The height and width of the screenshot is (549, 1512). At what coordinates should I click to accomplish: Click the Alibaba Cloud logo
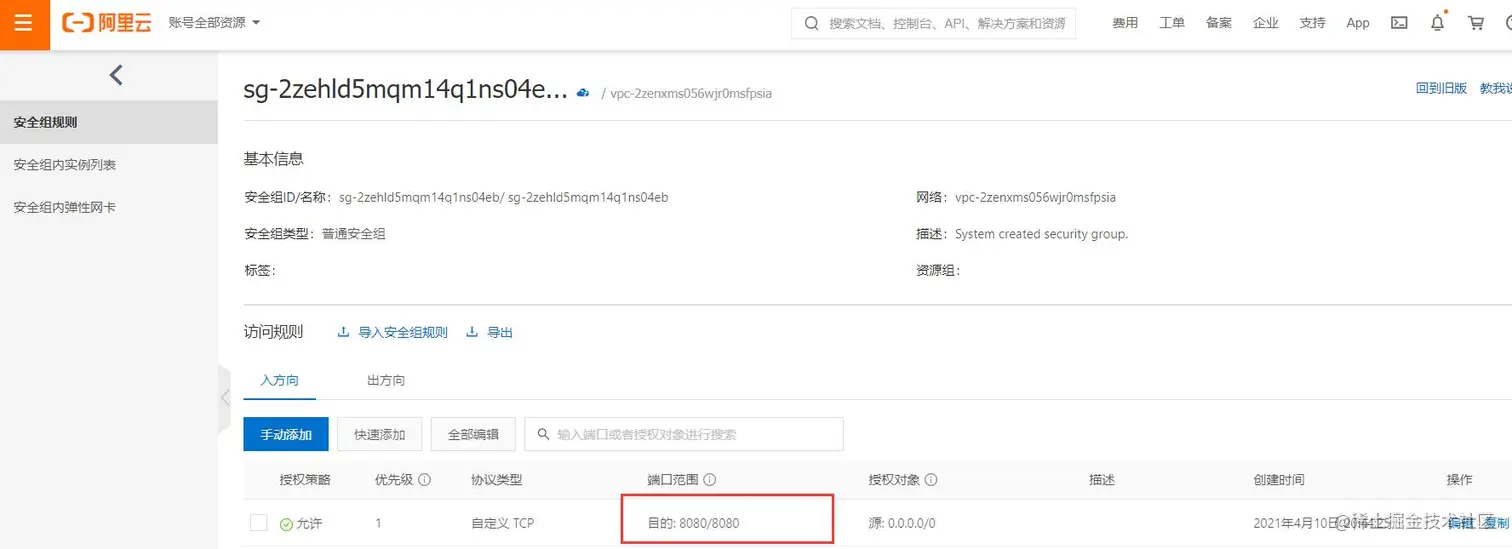(x=107, y=23)
